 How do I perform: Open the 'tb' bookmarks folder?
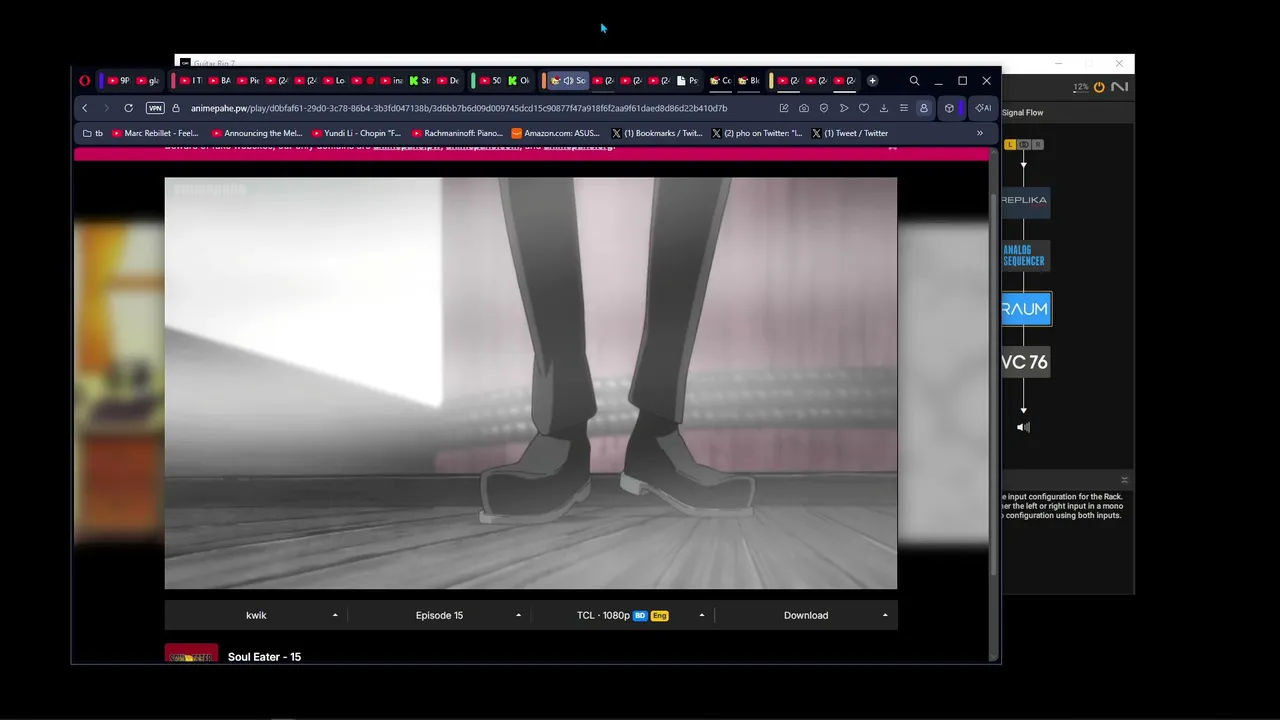coord(93,133)
